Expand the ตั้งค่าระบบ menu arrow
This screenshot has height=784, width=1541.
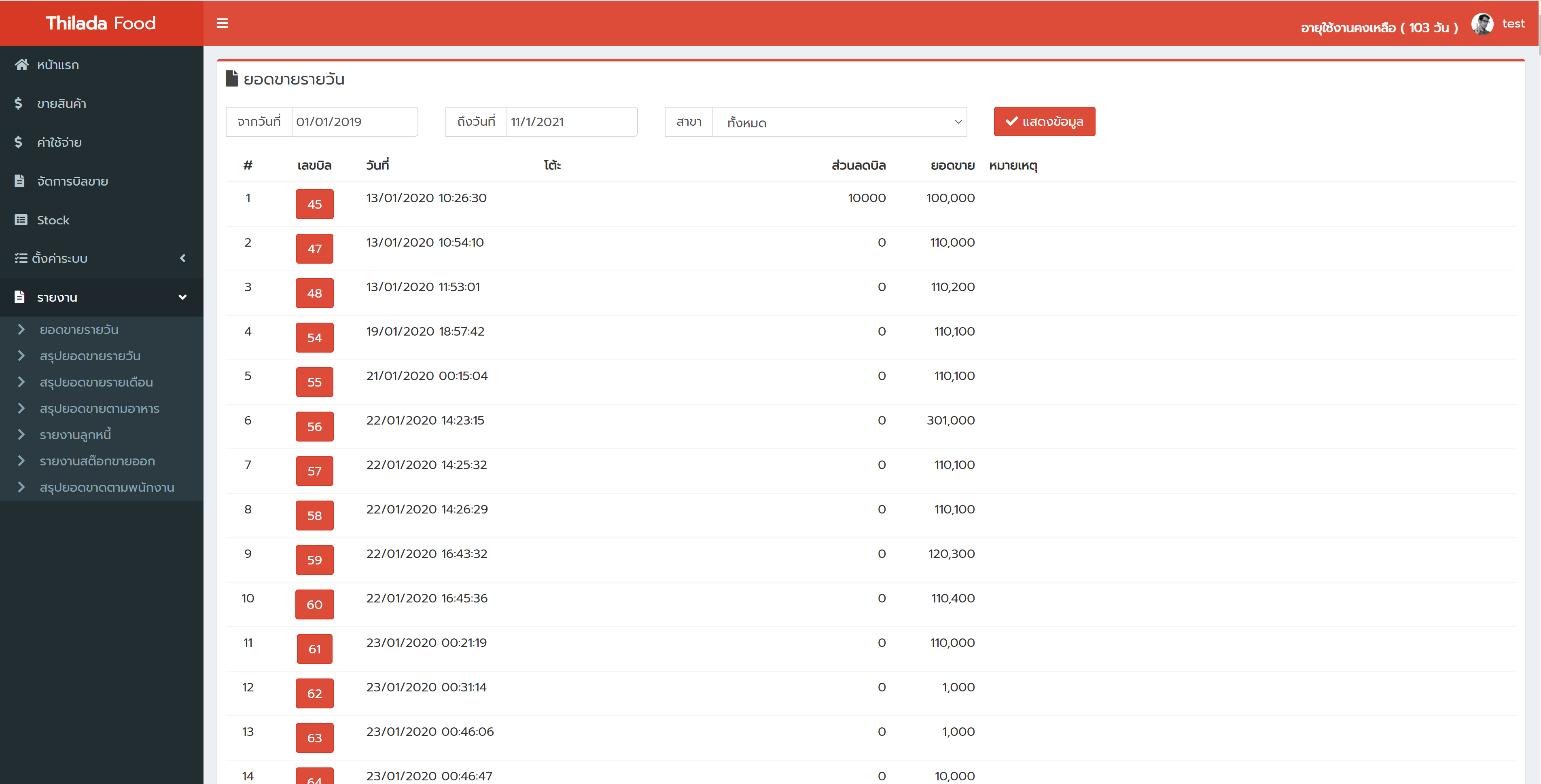click(183, 258)
